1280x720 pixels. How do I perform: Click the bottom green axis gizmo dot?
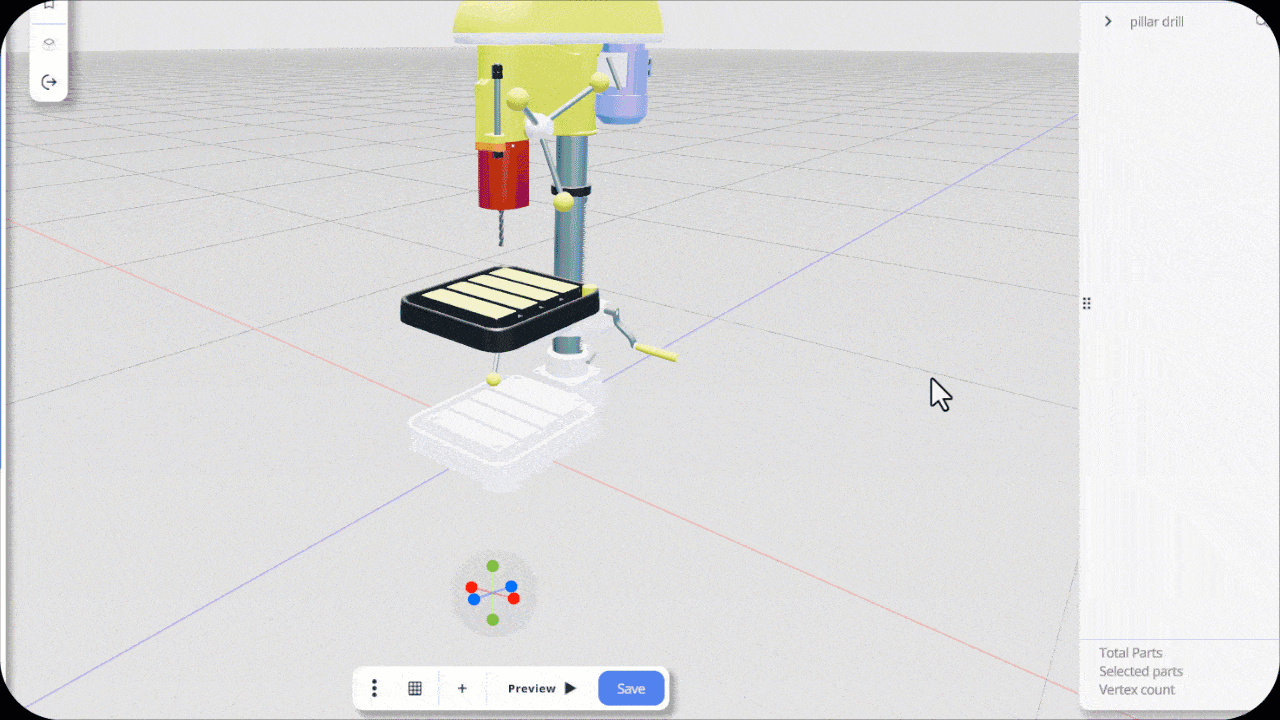493,620
